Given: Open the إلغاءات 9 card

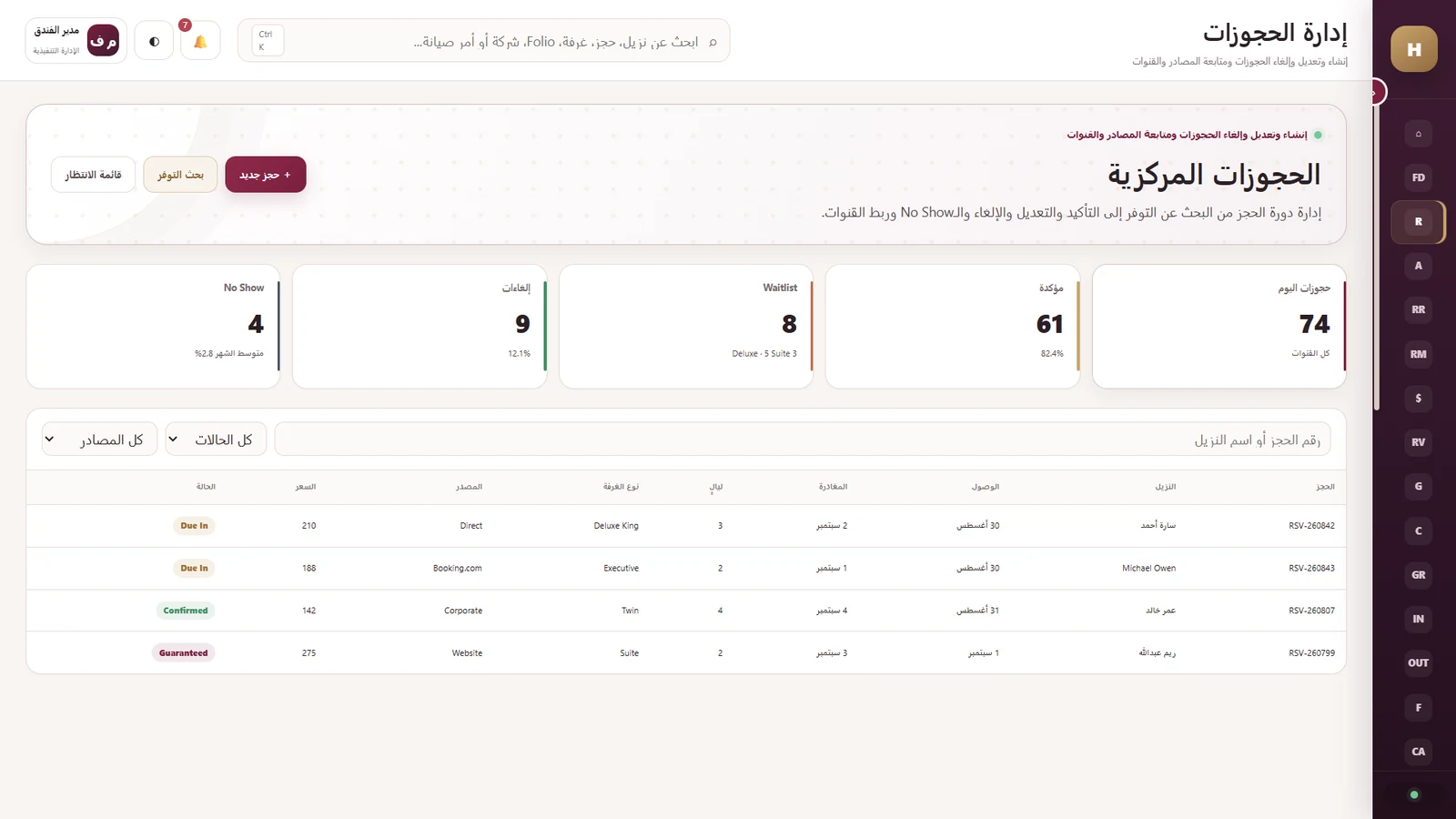Looking at the screenshot, I should click(x=420, y=327).
